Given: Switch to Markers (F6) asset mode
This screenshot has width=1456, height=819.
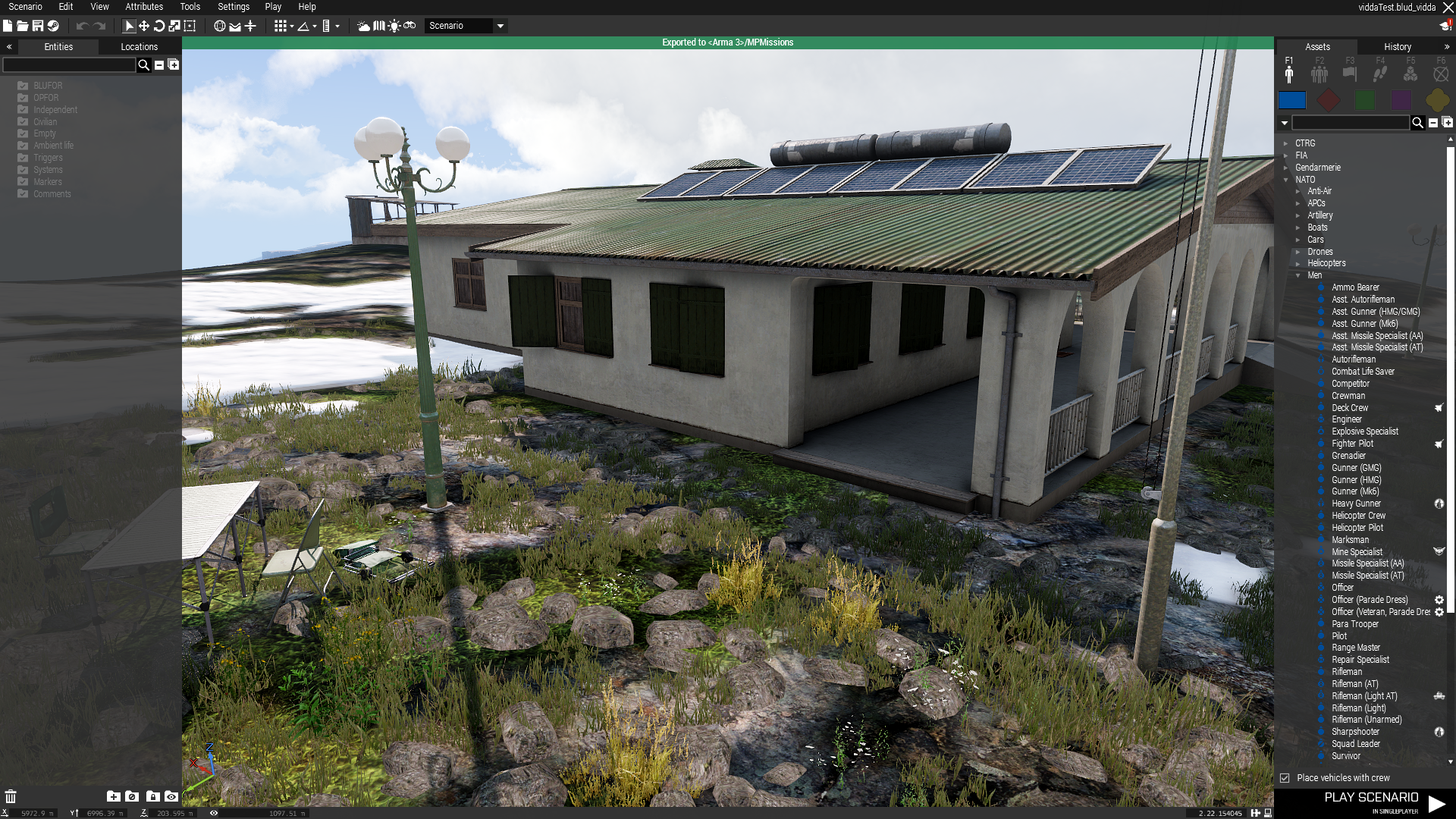Looking at the screenshot, I should pos(1441,69).
